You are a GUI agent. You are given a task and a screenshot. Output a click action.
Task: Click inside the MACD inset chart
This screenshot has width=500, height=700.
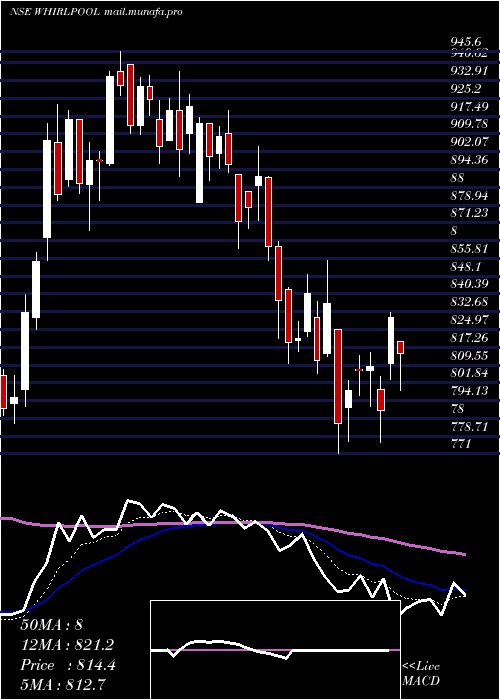[275, 650]
